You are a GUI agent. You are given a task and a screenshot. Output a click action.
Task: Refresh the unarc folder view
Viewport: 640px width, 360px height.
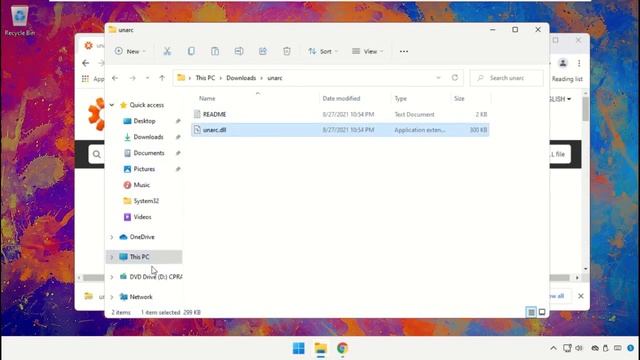455,78
